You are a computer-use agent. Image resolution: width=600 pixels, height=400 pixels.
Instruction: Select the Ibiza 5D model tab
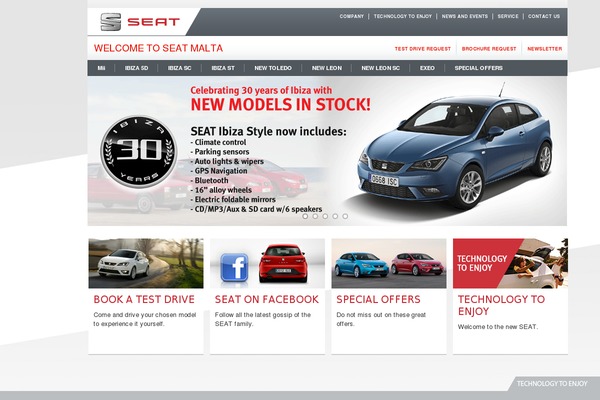[x=136, y=68]
